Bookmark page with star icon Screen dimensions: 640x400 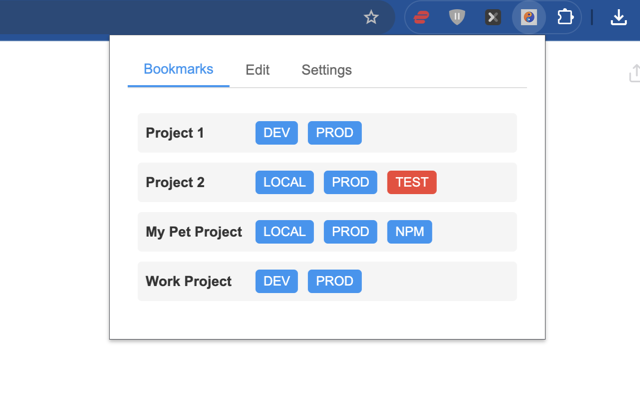(x=371, y=17)
